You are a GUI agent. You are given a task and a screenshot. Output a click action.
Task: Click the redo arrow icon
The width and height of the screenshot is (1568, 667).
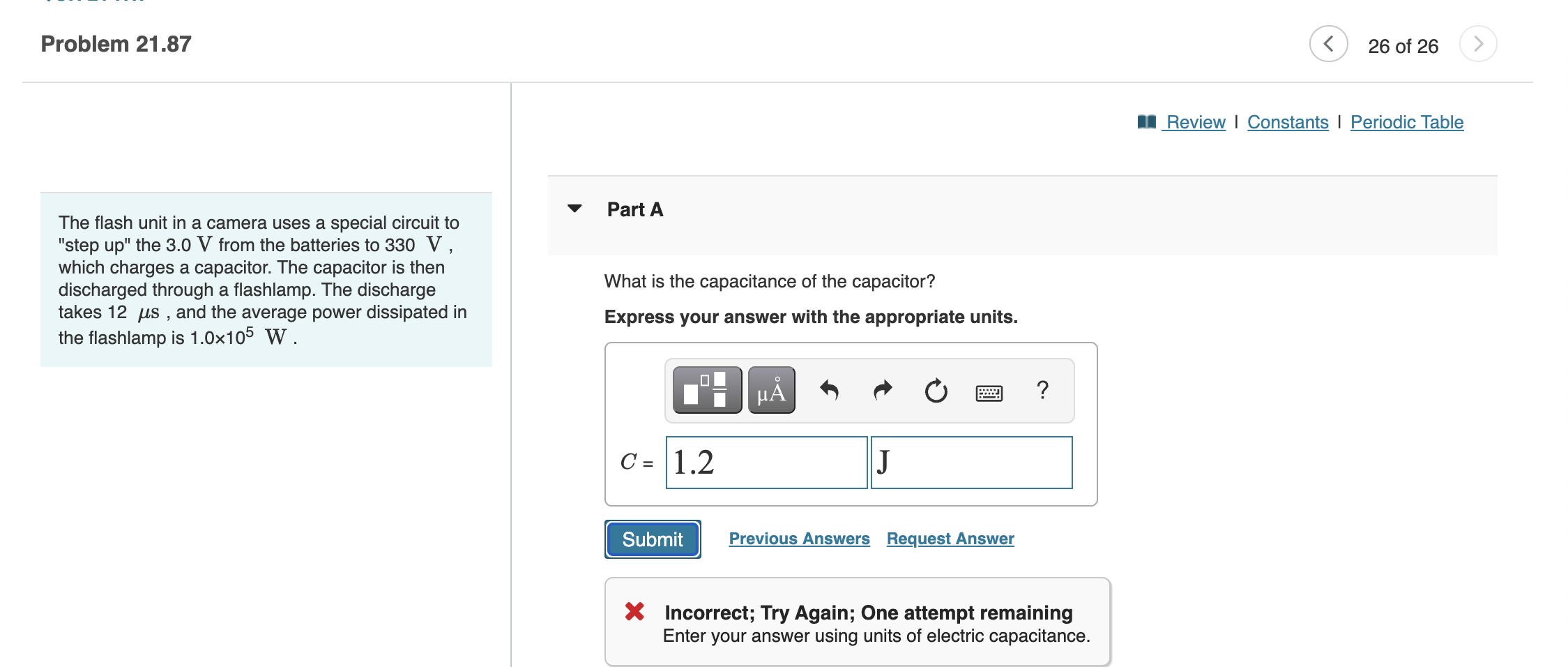click(883, 390)
